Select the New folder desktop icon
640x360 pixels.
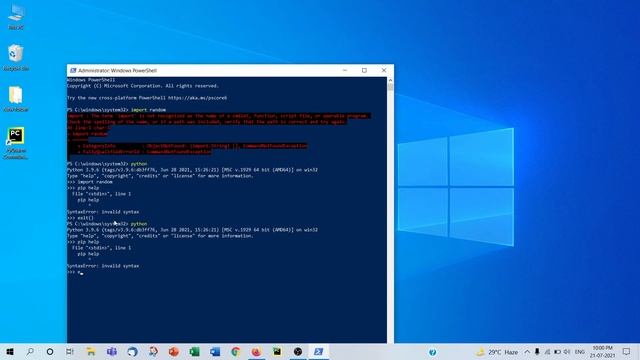click(x=16, y=98)
